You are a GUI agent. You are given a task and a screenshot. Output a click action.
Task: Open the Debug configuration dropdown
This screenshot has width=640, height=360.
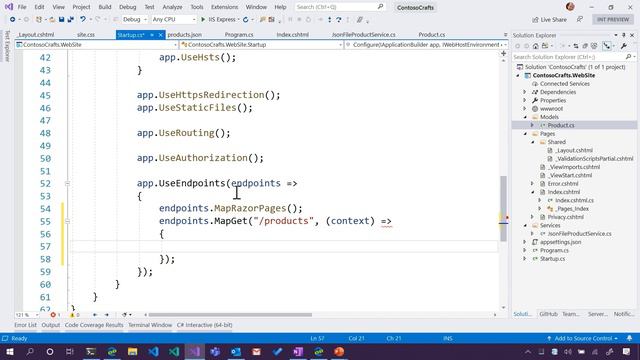click(x=135, y=19)
